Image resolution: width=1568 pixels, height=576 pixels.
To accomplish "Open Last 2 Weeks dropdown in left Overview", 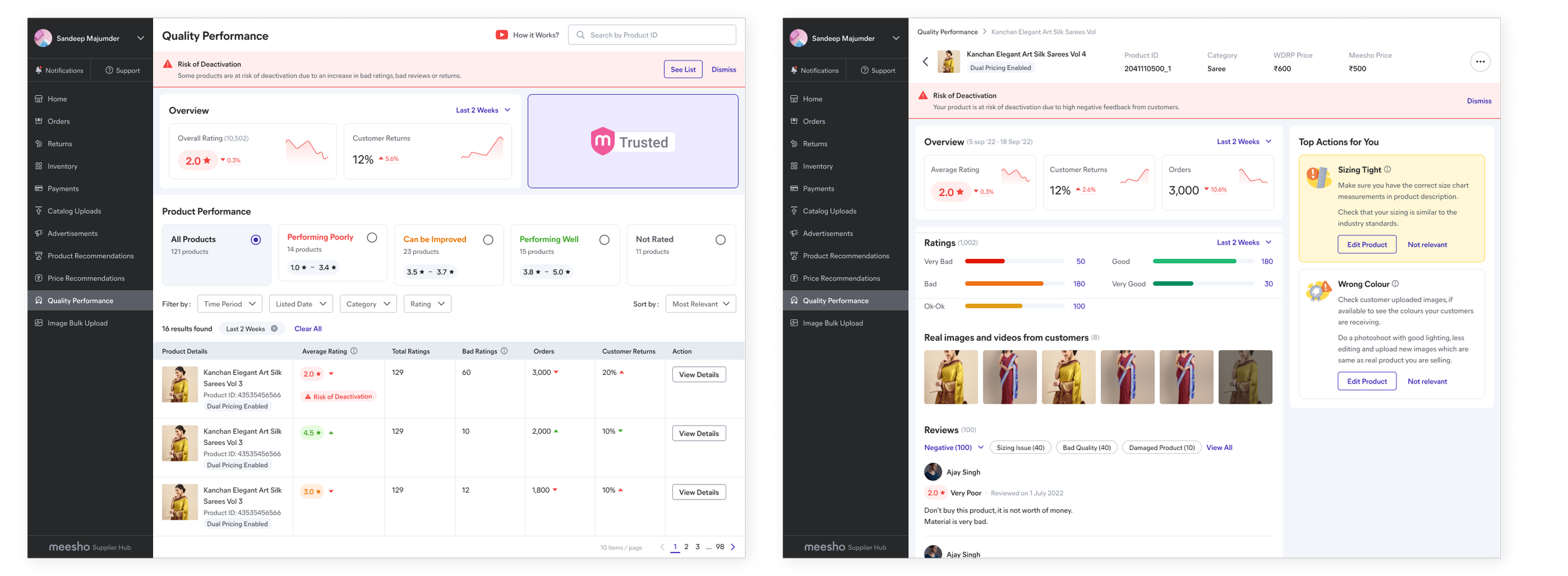I will [x=483, y=110].
